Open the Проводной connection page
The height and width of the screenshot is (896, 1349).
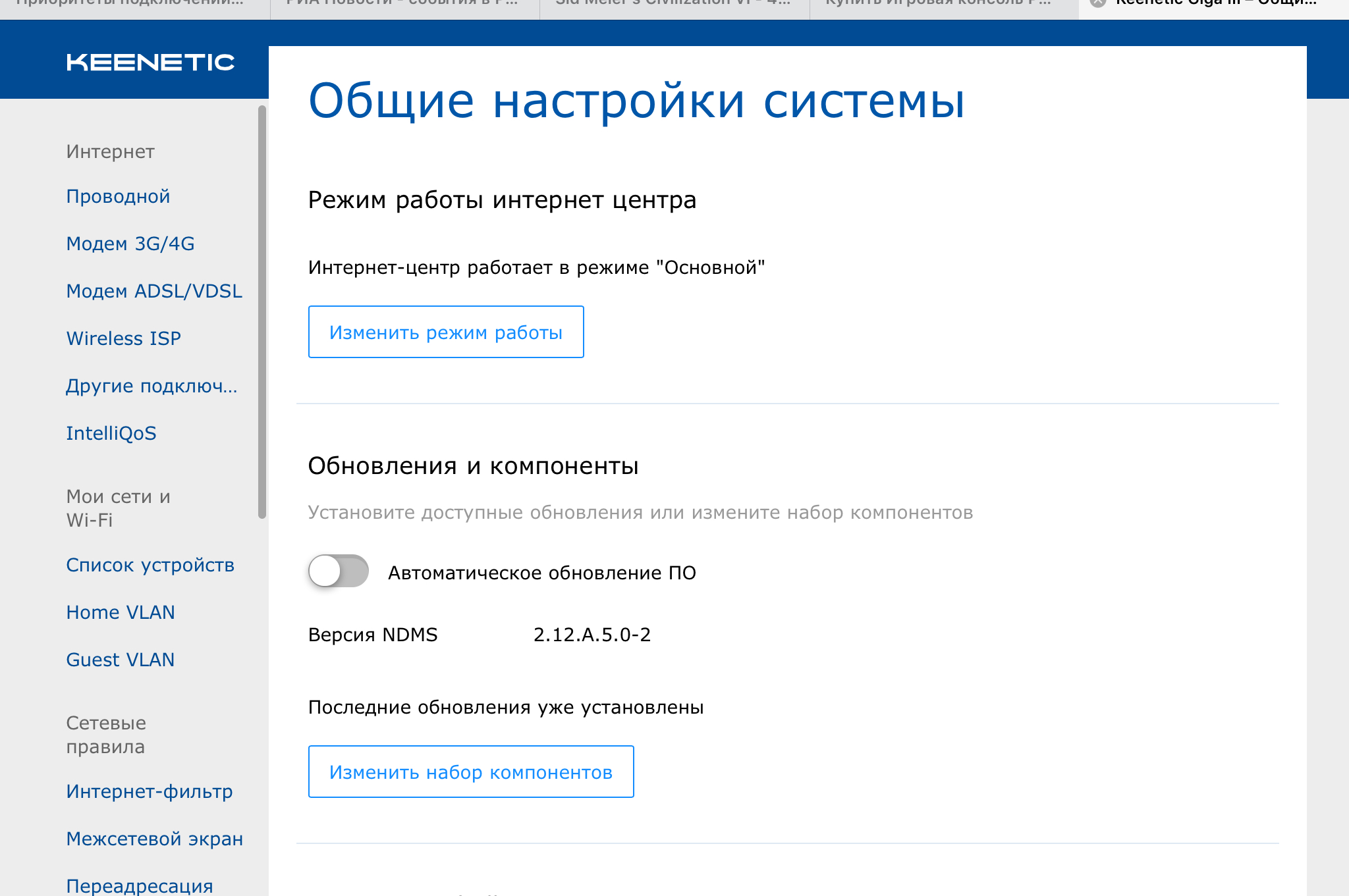pos(118,196)
